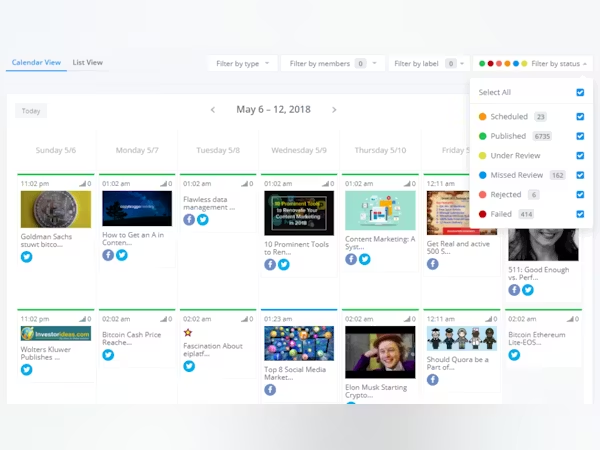This screenshot has width=600, height=450.
Task: Click the May 6 – 12, 2018 date heading
Action: (273, 109)
